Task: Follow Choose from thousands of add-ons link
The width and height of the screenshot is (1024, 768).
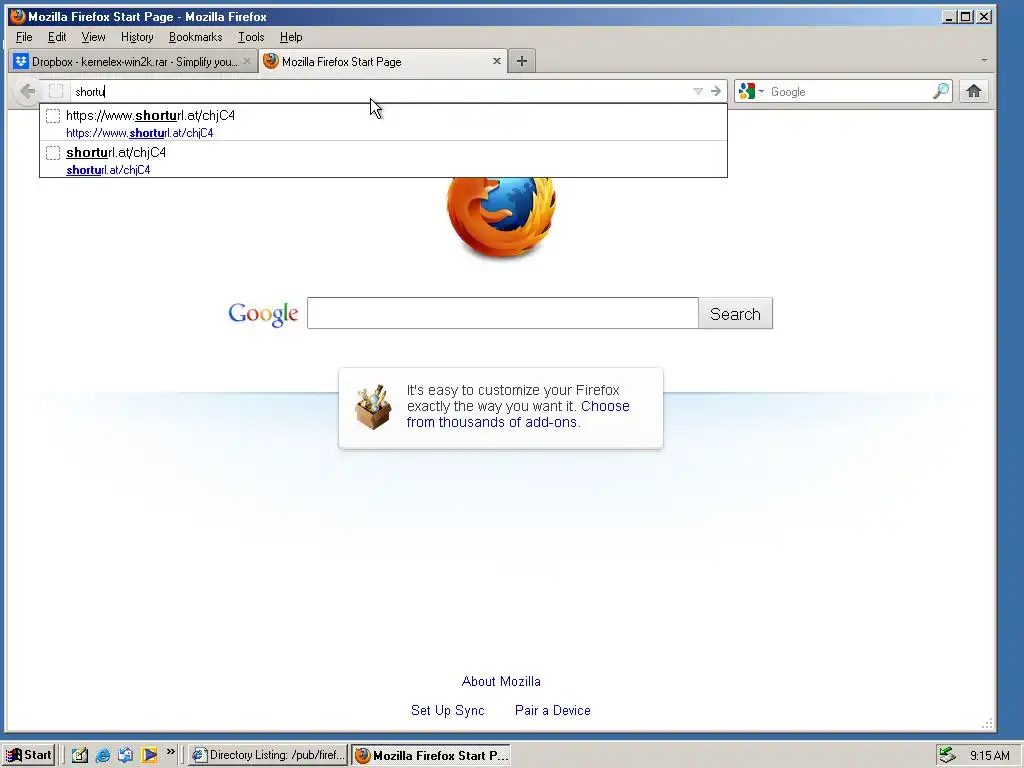Action: (518, 414)
